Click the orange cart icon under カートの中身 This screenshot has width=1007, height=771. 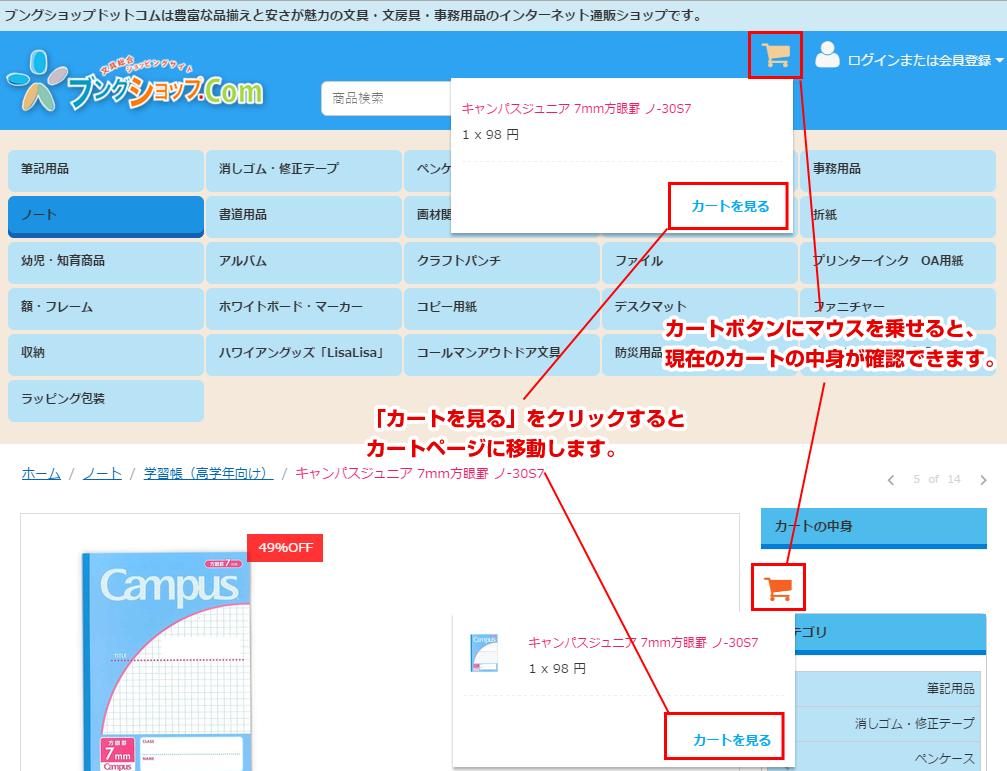click(778, 588)
